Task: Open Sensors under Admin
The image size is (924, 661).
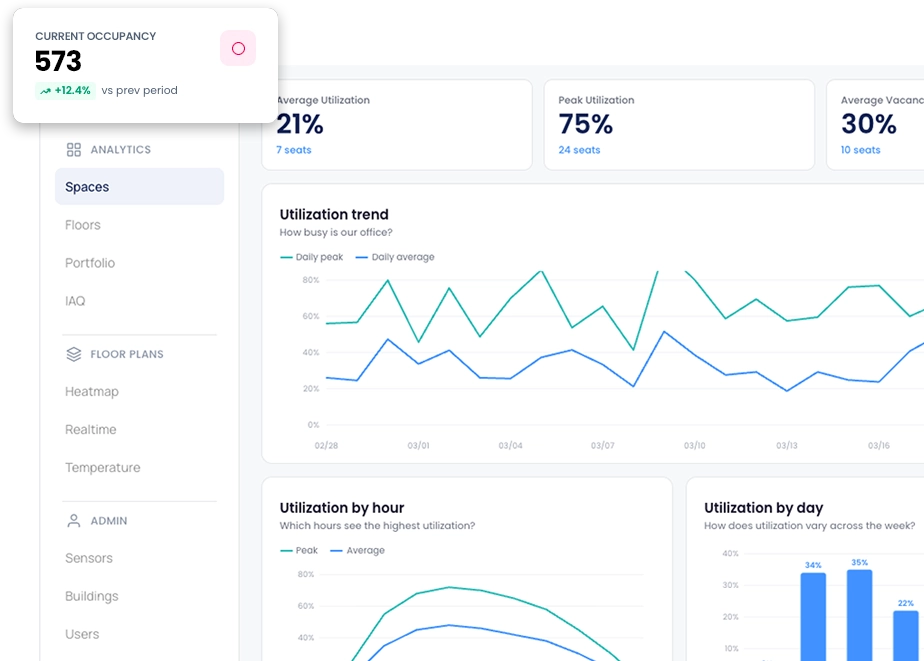Action: [89, 558]
